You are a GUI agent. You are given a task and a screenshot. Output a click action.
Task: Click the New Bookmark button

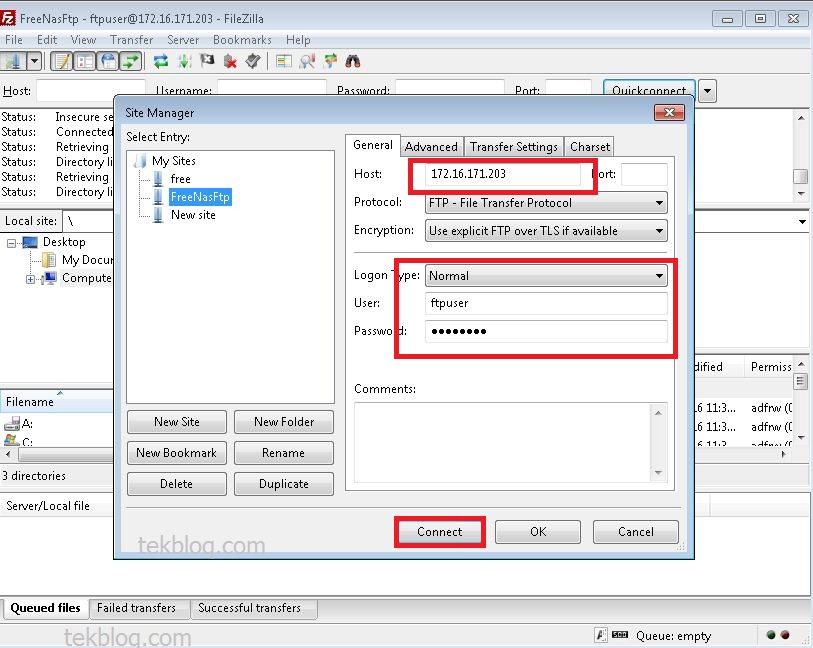tap(177, 453)
